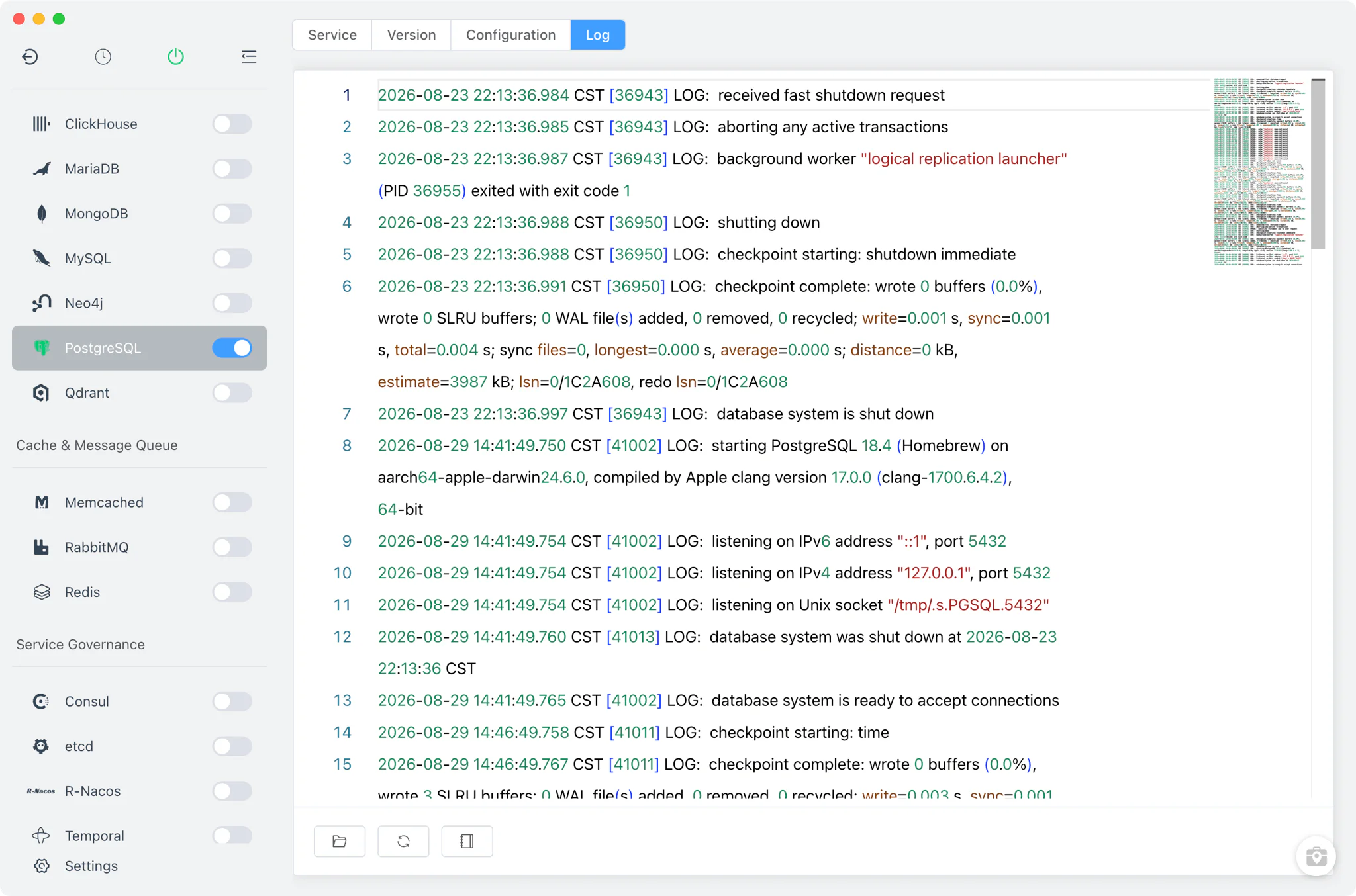The height and width of the screenshot is (896, 1356).
Task: Click the Neo4j icon
Action: pos(41,303)
